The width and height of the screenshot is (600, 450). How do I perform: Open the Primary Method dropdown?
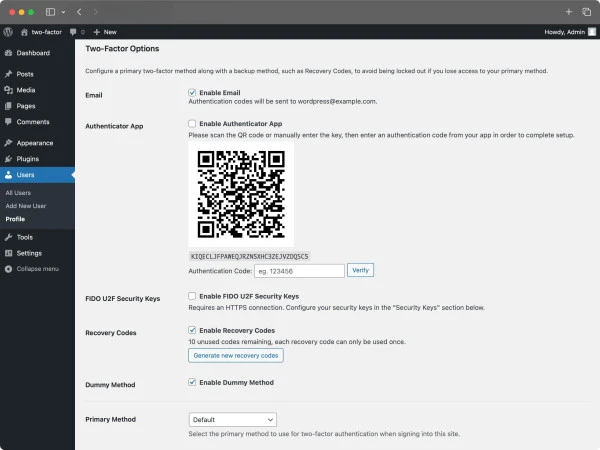click(232, 420)
